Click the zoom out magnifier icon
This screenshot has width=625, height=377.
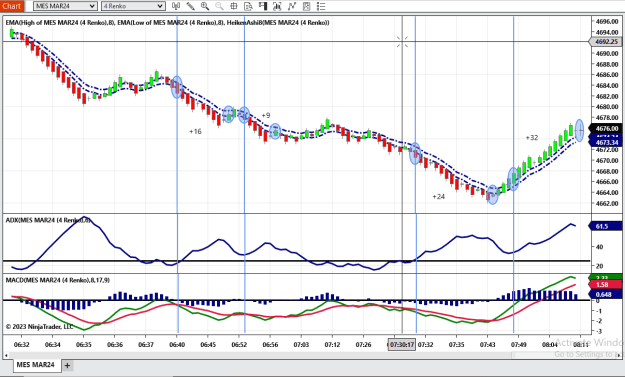pyautogui.click(x=219, y=6)
